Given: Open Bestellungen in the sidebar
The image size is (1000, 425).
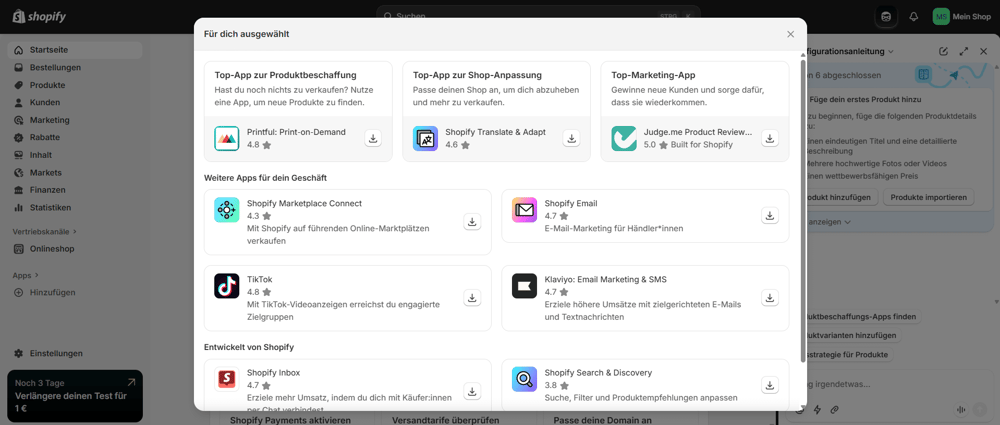Looking at the screenshot, I should 55,68.
